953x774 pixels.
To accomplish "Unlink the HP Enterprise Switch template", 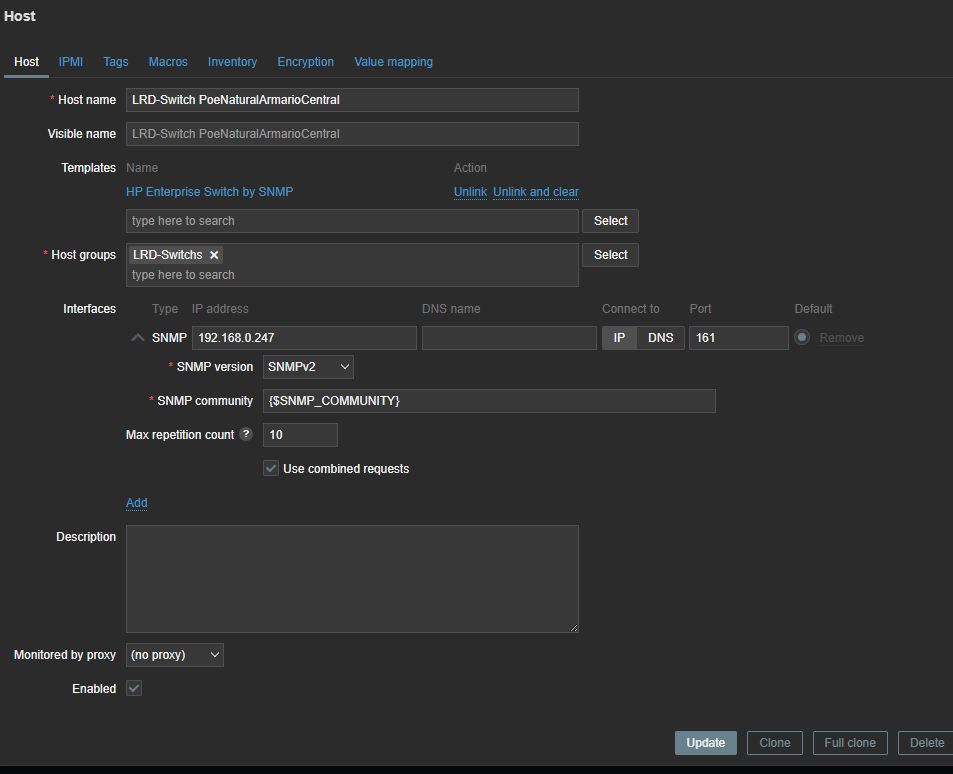I will 470,192.
